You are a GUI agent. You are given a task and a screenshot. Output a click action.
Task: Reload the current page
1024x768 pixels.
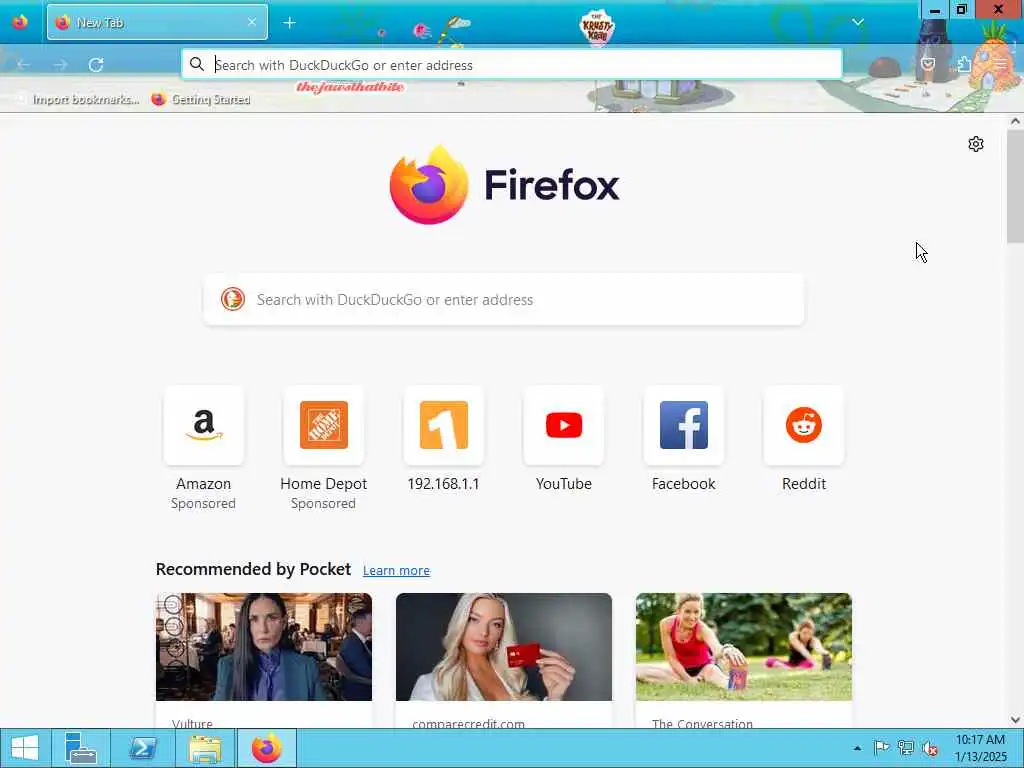[x=96, y=65]
